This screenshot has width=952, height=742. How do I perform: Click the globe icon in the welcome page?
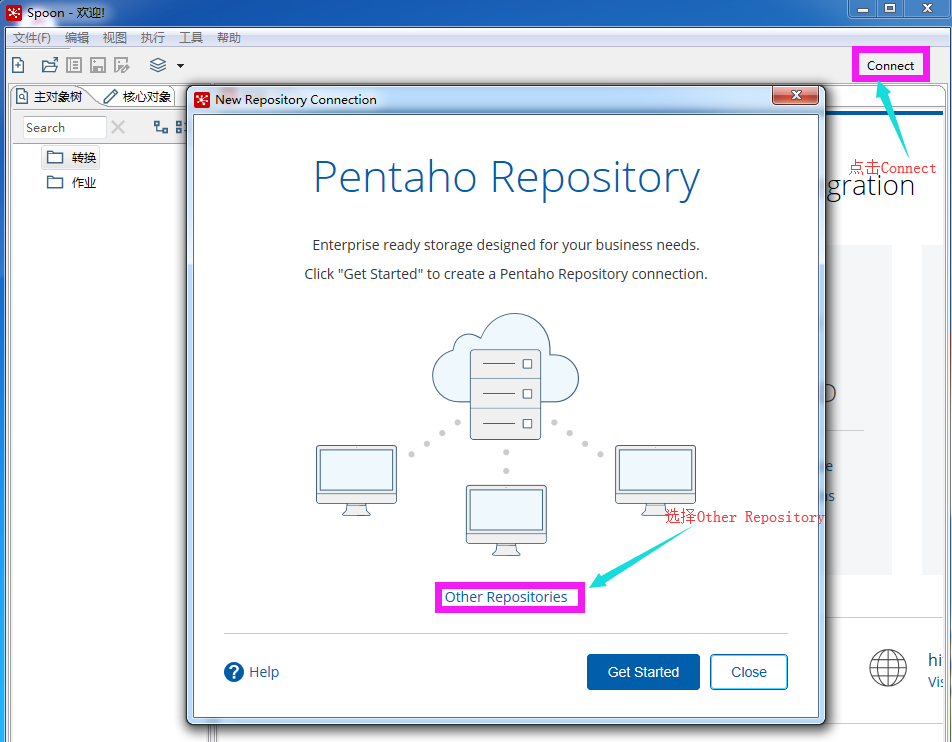coord(888,667)
